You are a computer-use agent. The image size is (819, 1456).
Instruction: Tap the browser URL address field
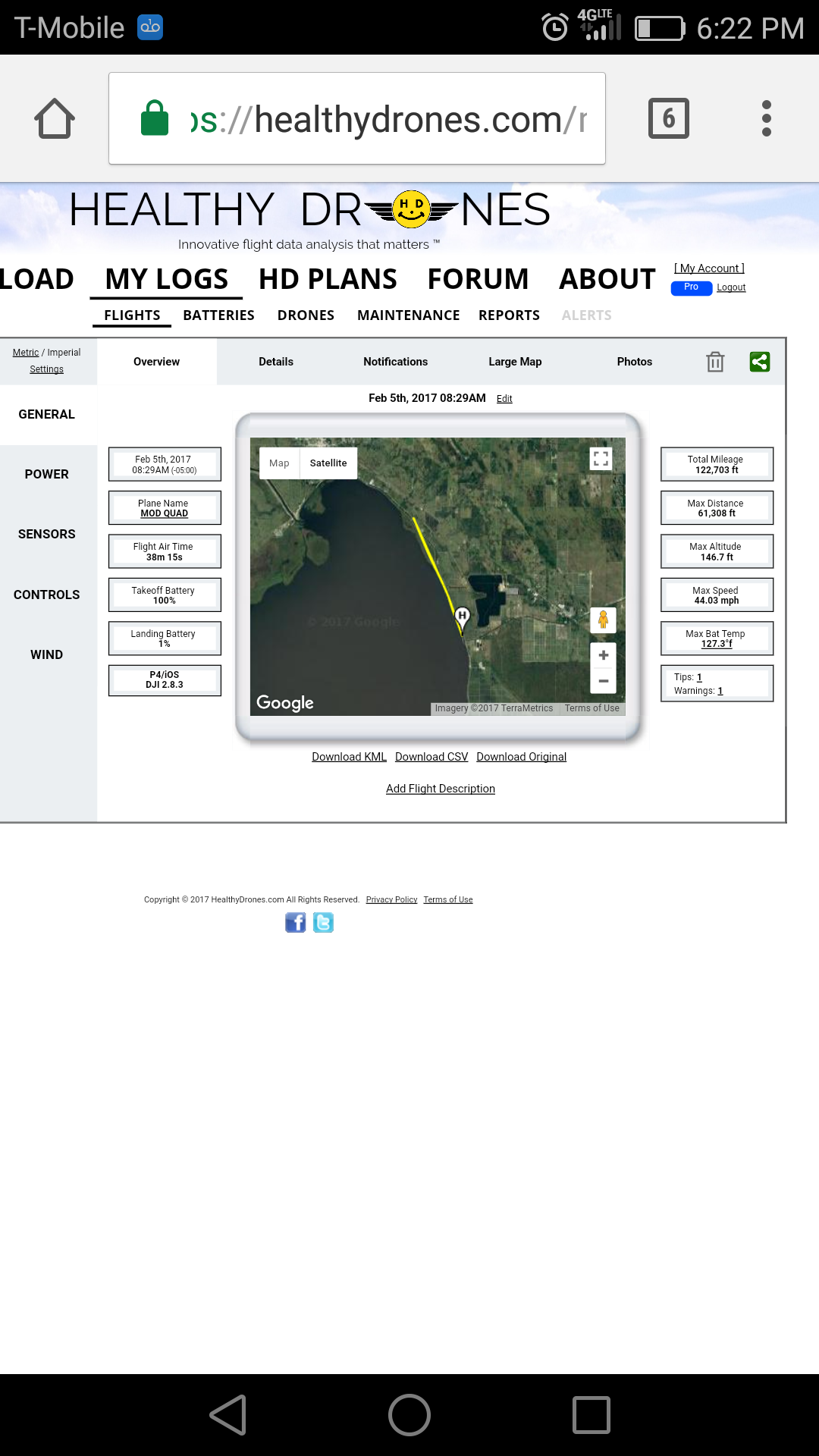(357, 118)
